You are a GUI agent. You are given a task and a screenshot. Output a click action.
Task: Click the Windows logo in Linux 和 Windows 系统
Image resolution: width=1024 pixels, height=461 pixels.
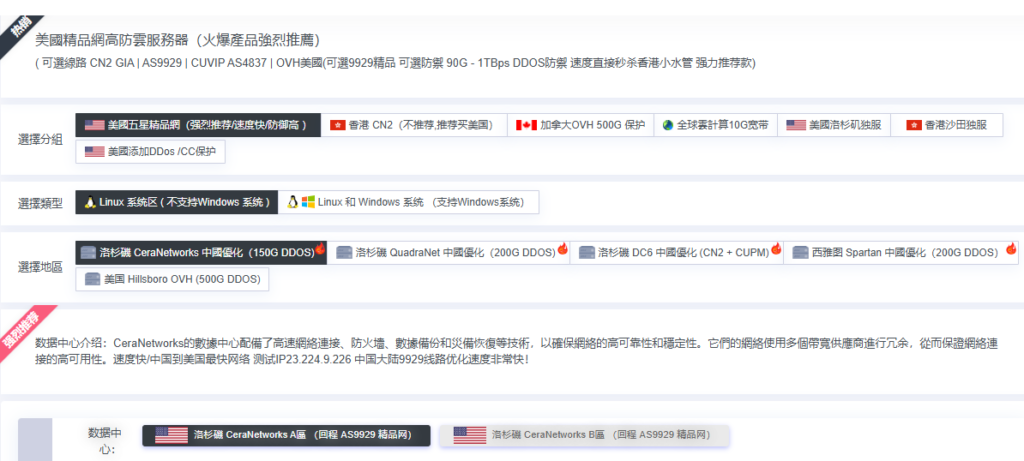tap(308, 202)
